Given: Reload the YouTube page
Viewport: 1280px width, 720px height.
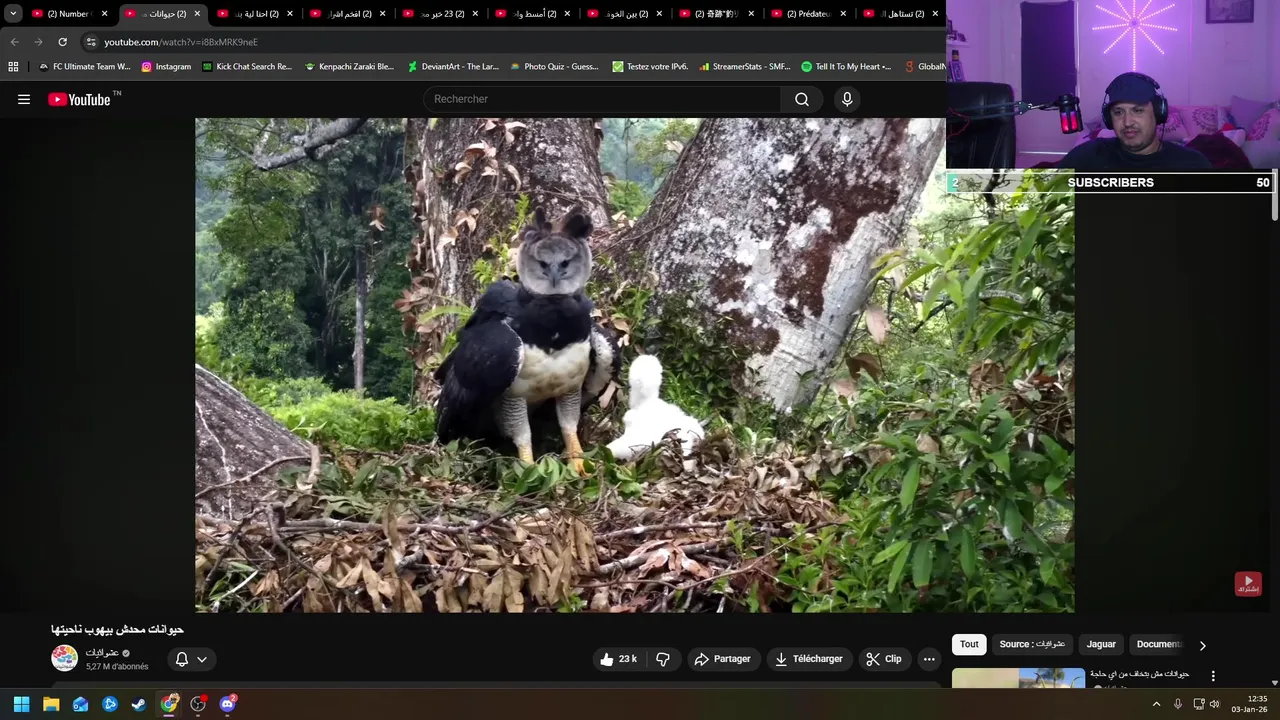Looking at the screenshot, I should 62,42.
